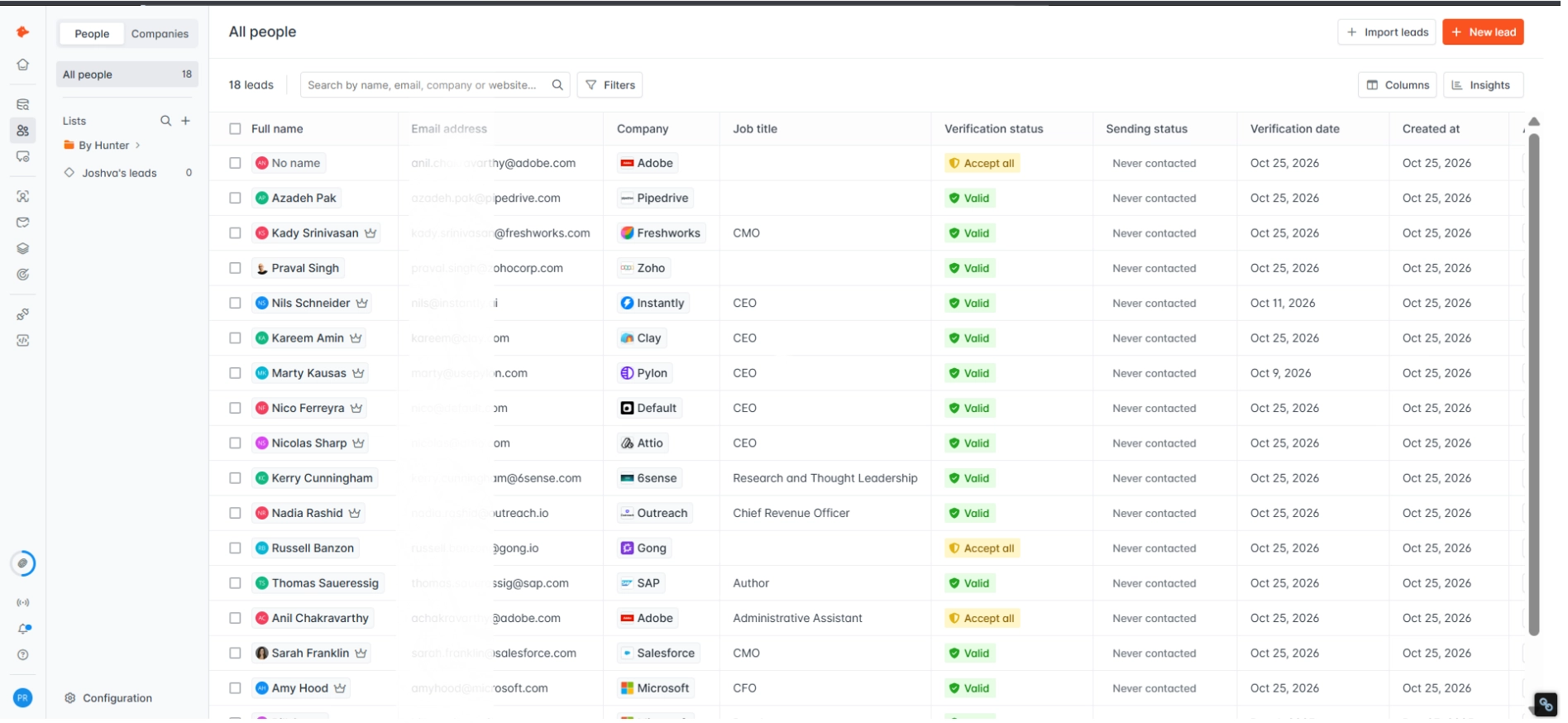This screenshot has width=1568, height=723.
Task: Select the checkbox for Kerry Cunningham
Action: pos(236,478)
